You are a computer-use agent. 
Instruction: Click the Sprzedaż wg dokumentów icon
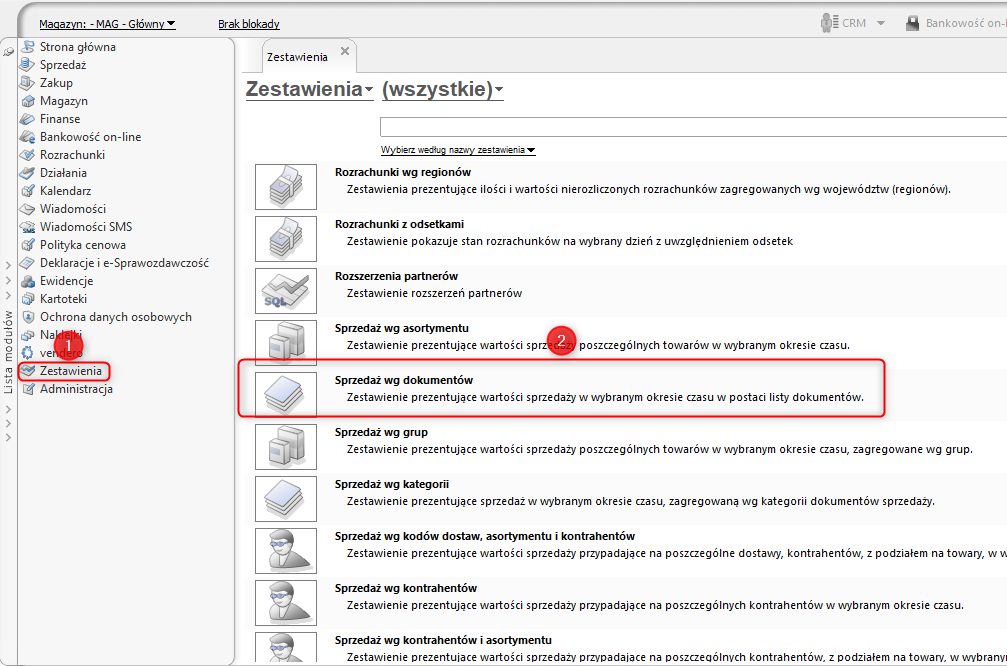point(286,395)
